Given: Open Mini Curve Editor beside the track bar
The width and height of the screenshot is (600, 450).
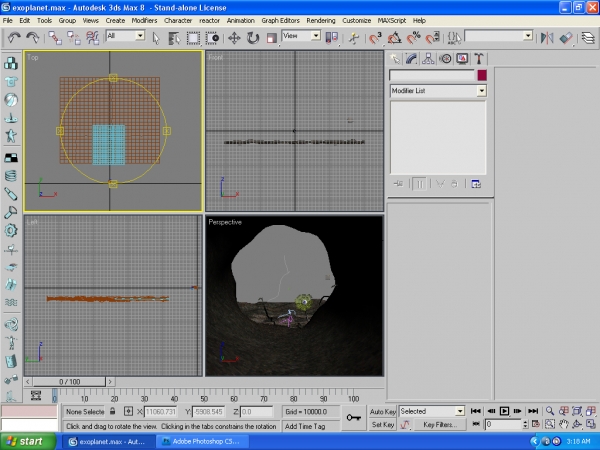Looking at the screenshot, I should (36, 395).
